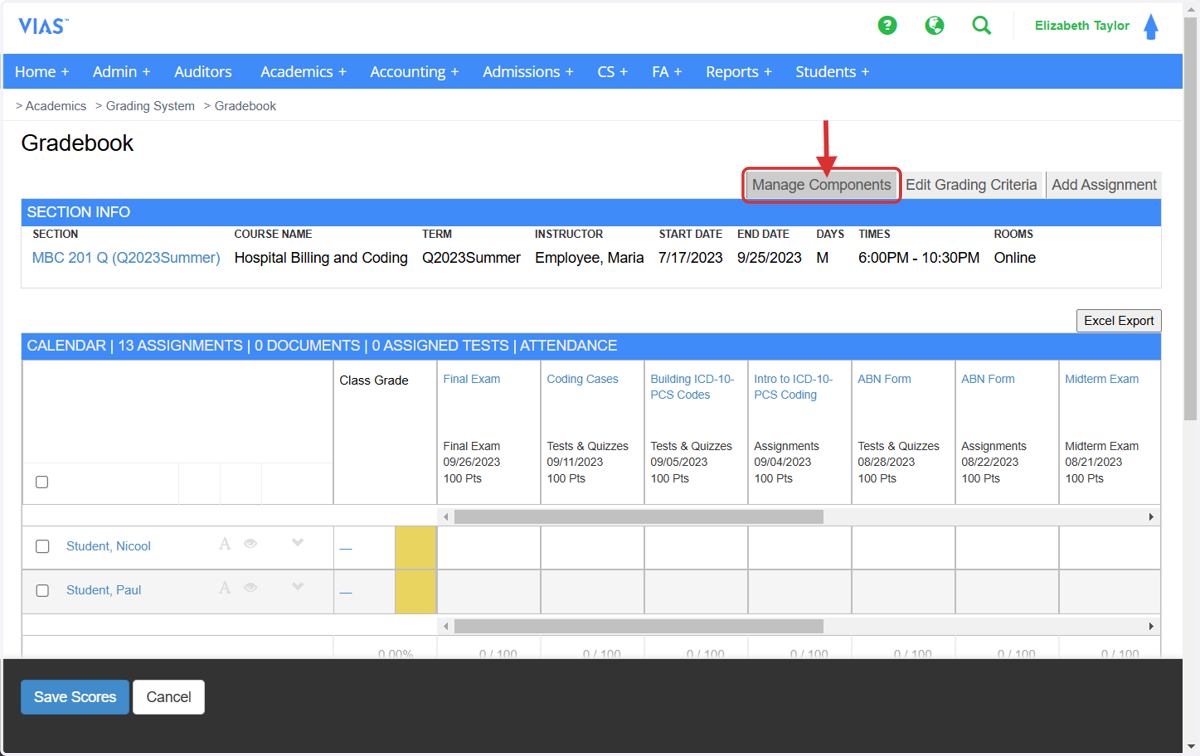Click the CALENDAR | 13 ASSIGNMENTS header bar

coord(591,346)
